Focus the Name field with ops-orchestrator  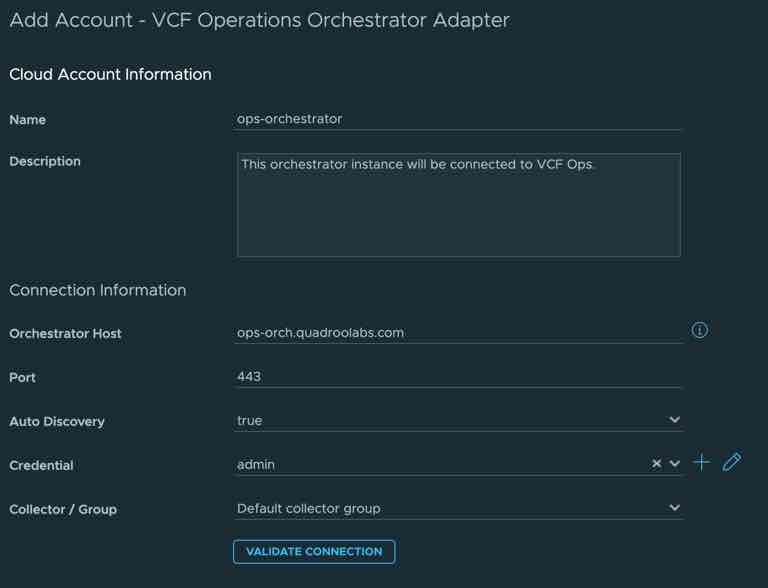pyautogui.click(x=457, y=119)
